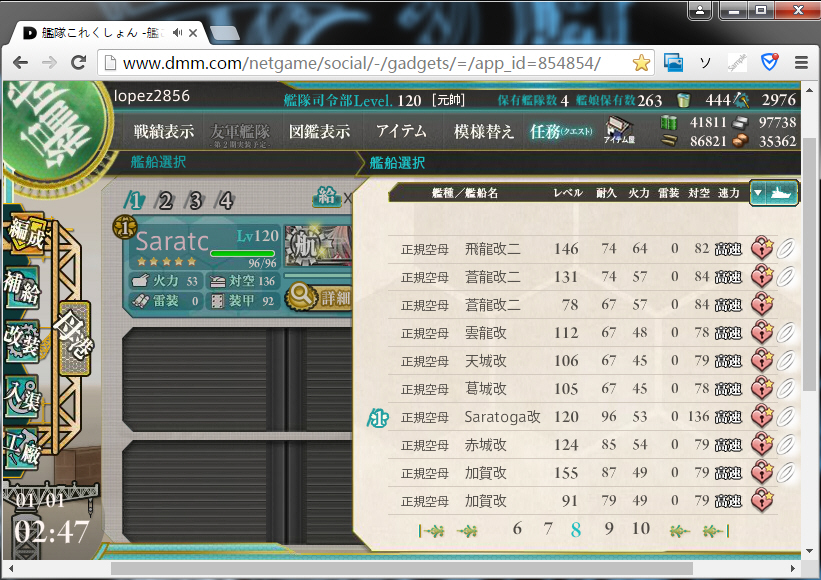Bookmark page with star icon
The height and width of the screenshot is (580, 821).
click(x=641, y=63)
